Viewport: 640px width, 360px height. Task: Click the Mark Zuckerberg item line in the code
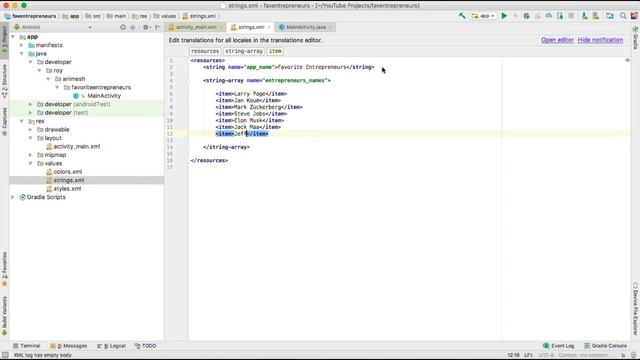click(x=259, y=107)
